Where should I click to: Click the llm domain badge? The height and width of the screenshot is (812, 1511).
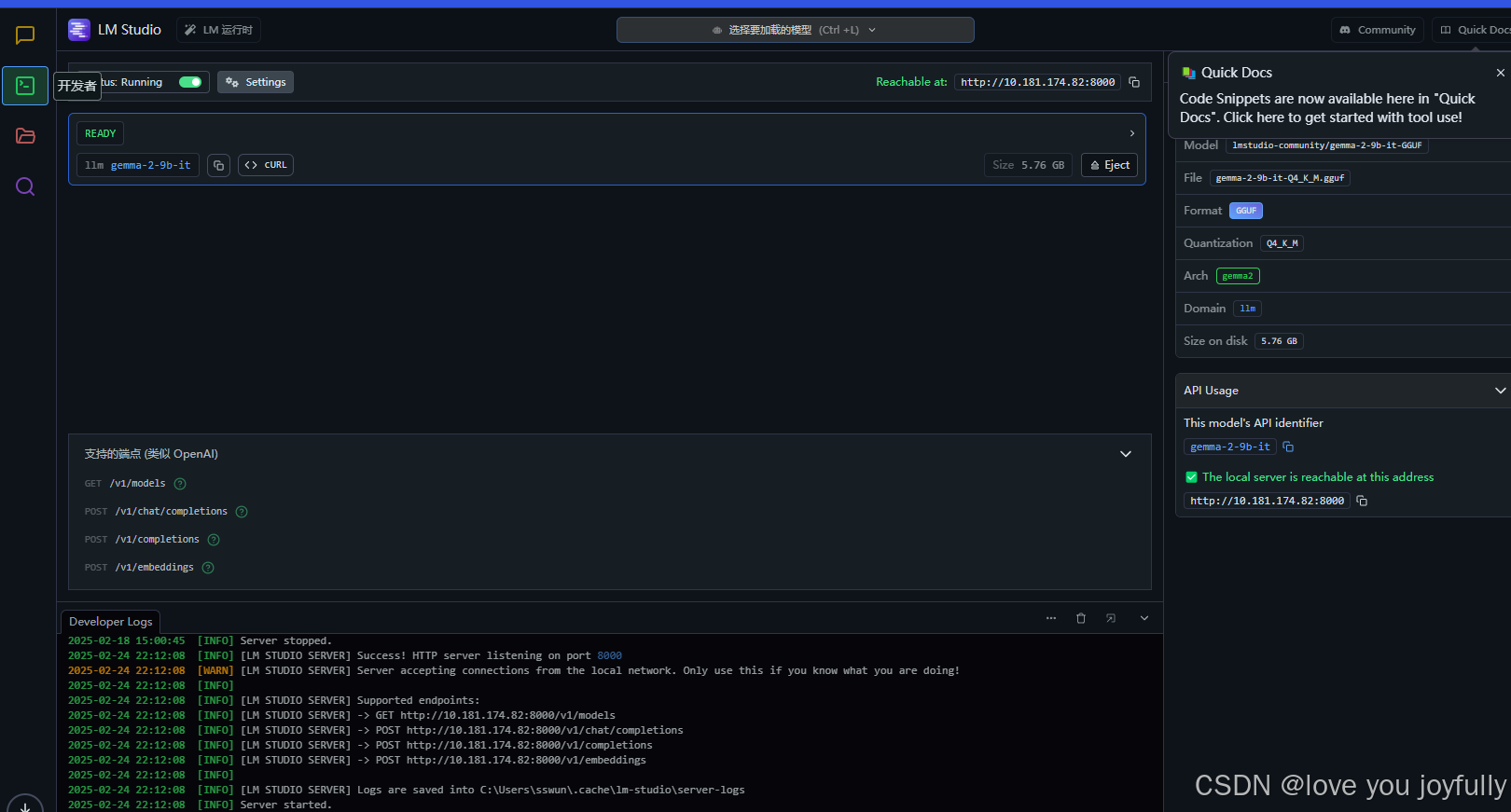[1247, 309]
